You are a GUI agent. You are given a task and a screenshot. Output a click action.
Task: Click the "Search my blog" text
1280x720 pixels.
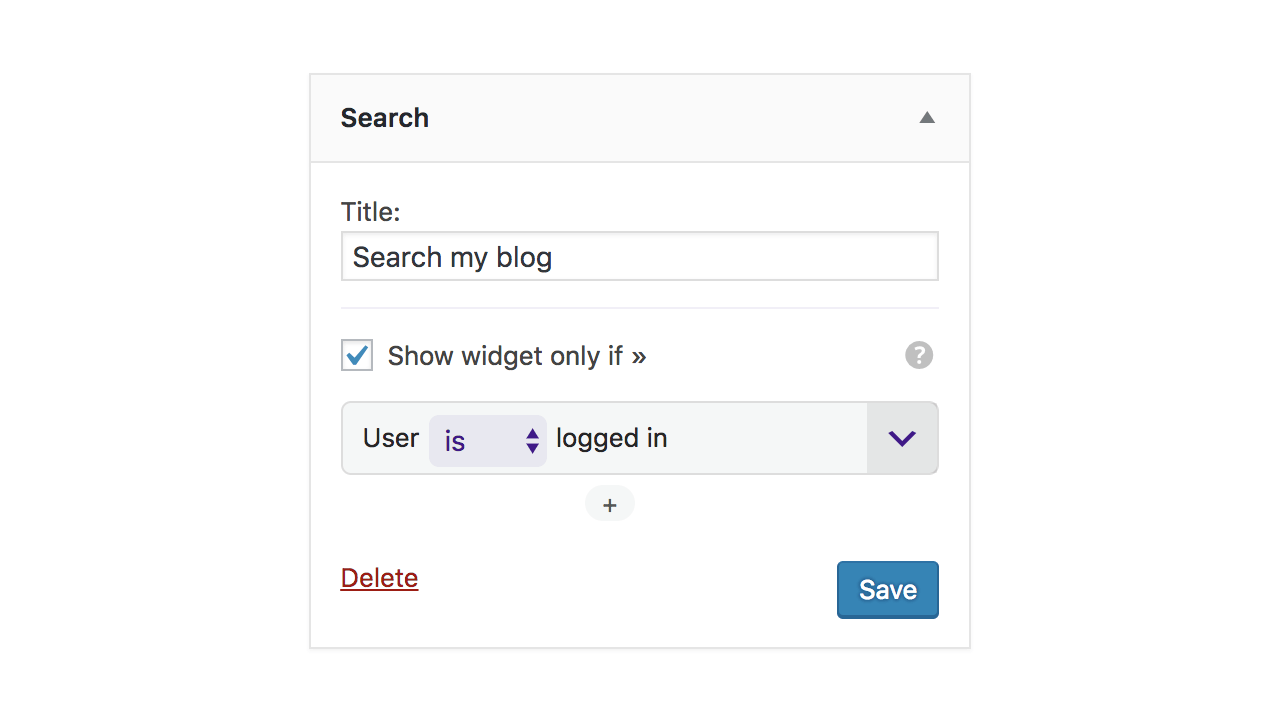point(453,258)
